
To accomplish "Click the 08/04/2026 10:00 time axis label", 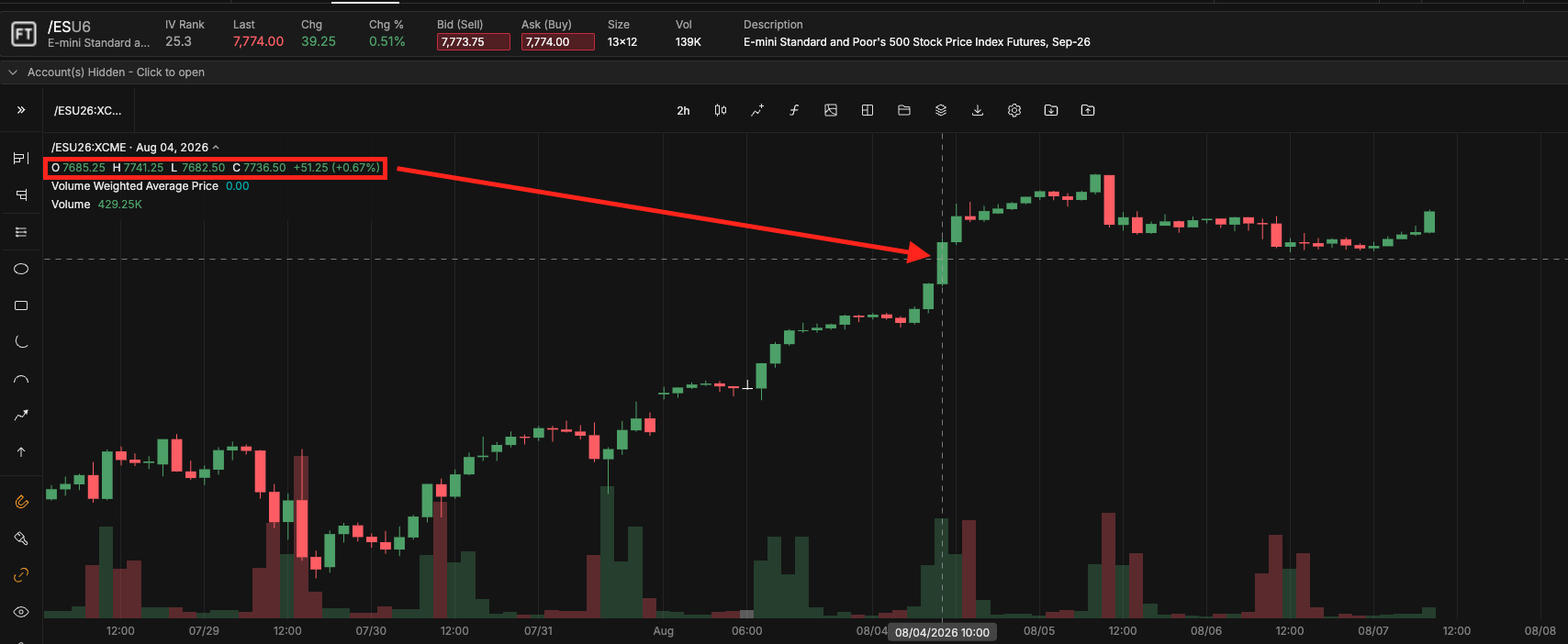I will tap(942, 632).
